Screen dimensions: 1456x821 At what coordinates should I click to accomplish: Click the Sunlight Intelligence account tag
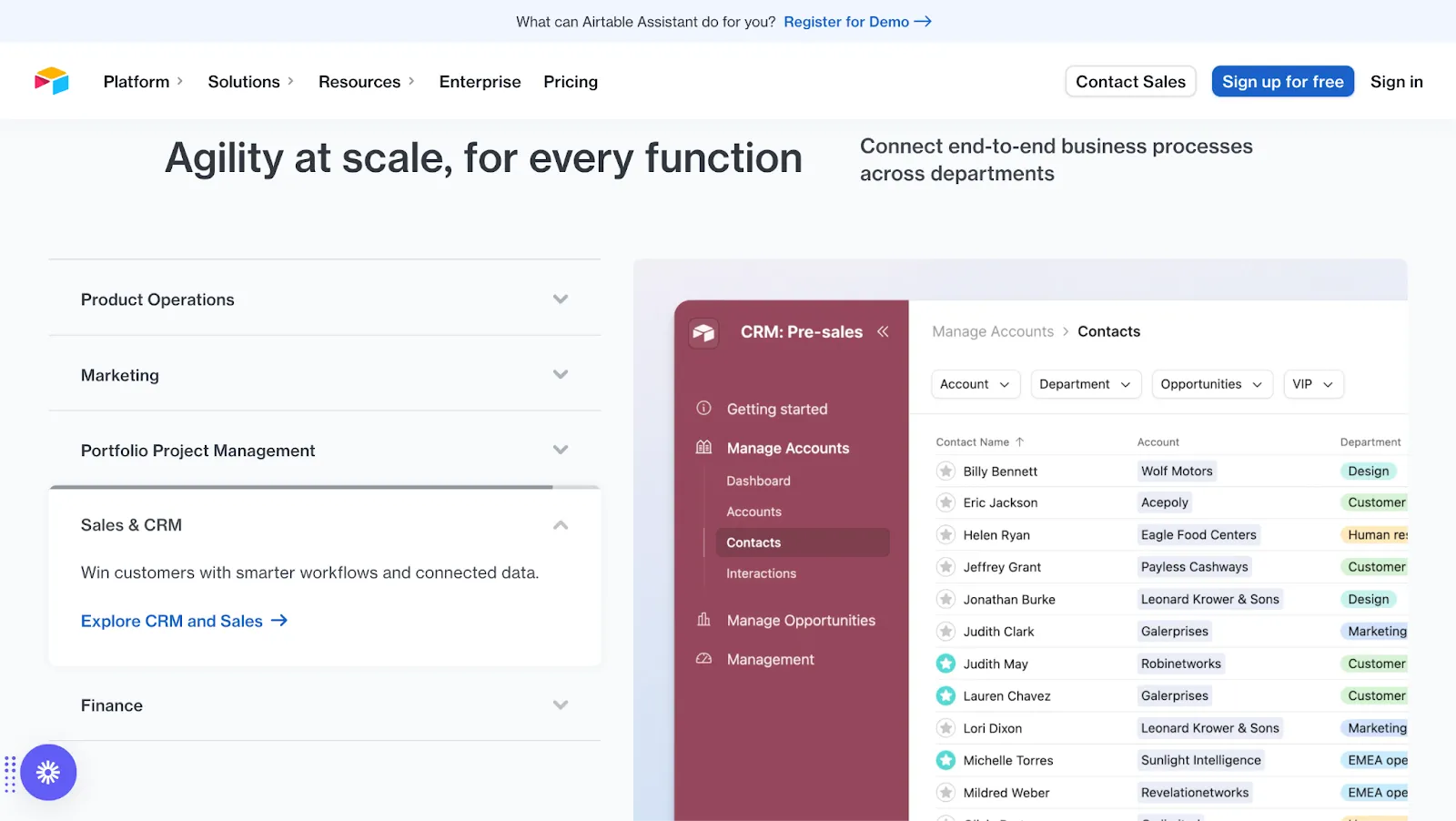[x=1201, y=760]
